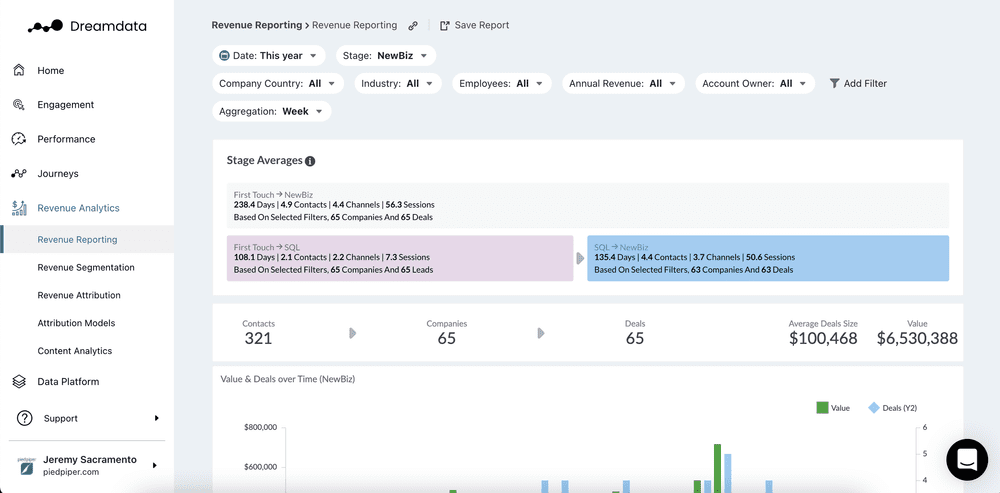Open the chat widget bubble
Screen dimensions: 1000x493
pyautogui.click(x=967, y=459)
